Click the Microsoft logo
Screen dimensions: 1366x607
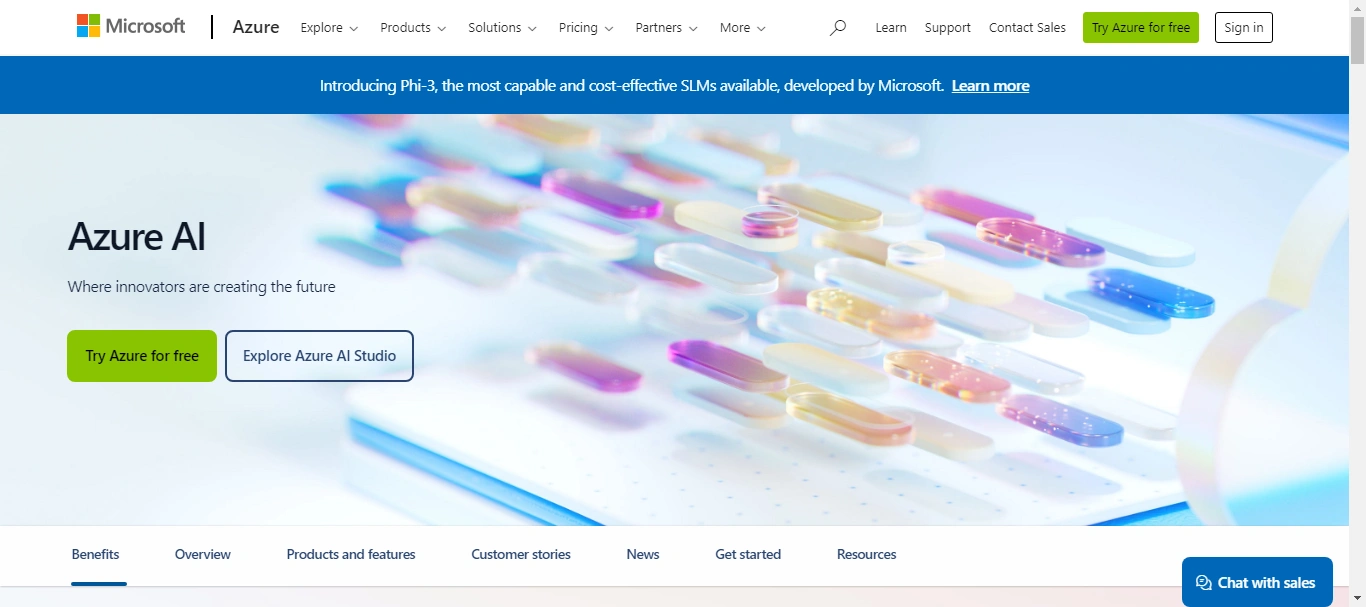coord(131,27)
